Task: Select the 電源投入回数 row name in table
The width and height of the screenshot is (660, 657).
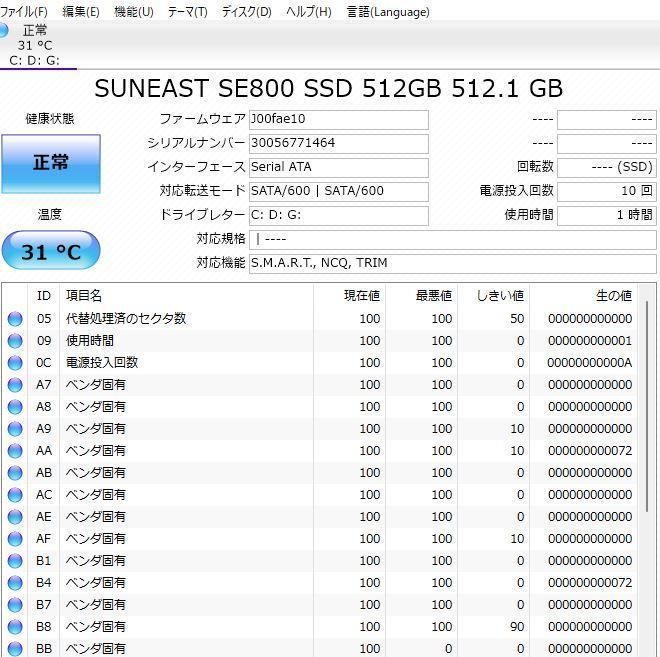Action: click(102, 362)
